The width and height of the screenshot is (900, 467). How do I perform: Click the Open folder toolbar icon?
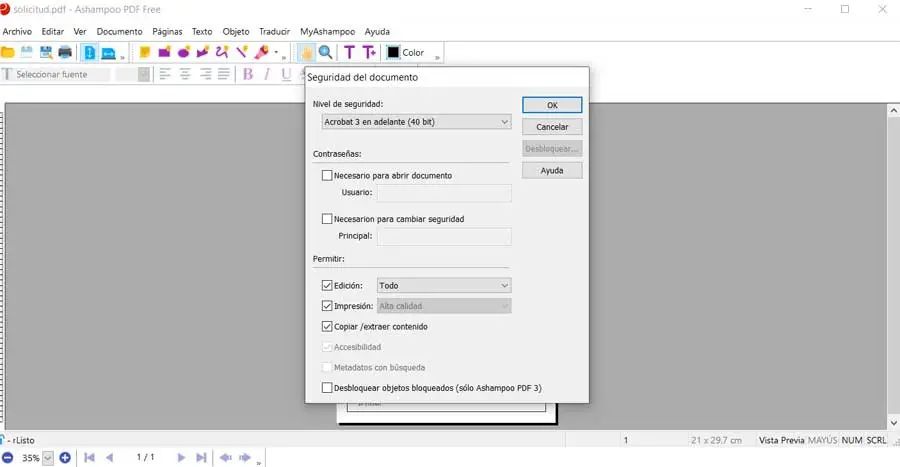pos(8,52)
